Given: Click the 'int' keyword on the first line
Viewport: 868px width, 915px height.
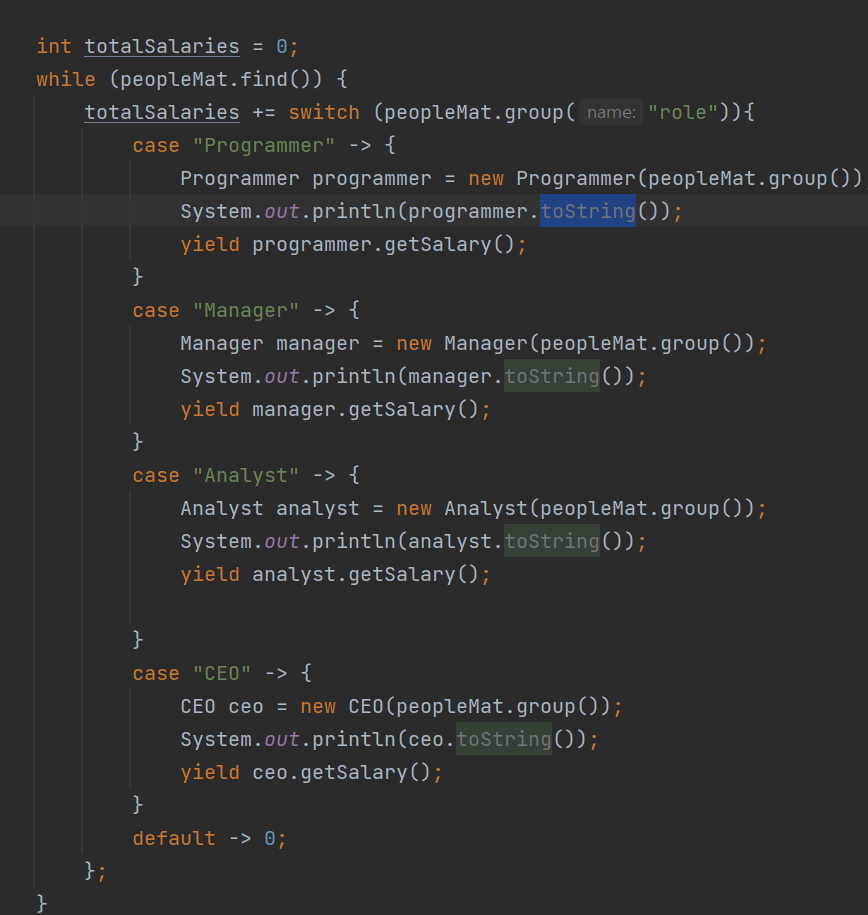Looking at the screenshot, I should [54, 46].
